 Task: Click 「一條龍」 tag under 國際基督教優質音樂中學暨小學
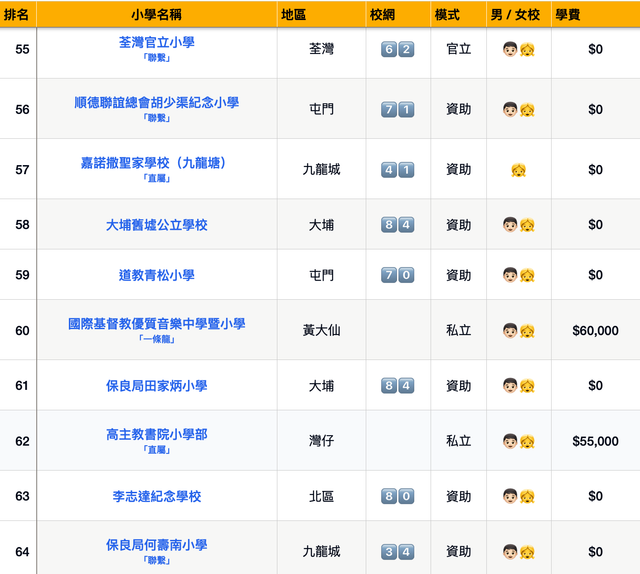click(x=157, y=340)
